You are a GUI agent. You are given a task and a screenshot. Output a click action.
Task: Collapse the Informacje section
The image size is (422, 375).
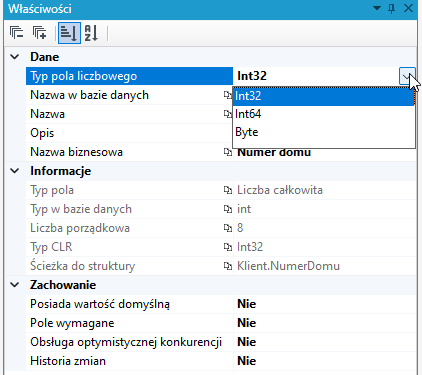tap(15, 171)
